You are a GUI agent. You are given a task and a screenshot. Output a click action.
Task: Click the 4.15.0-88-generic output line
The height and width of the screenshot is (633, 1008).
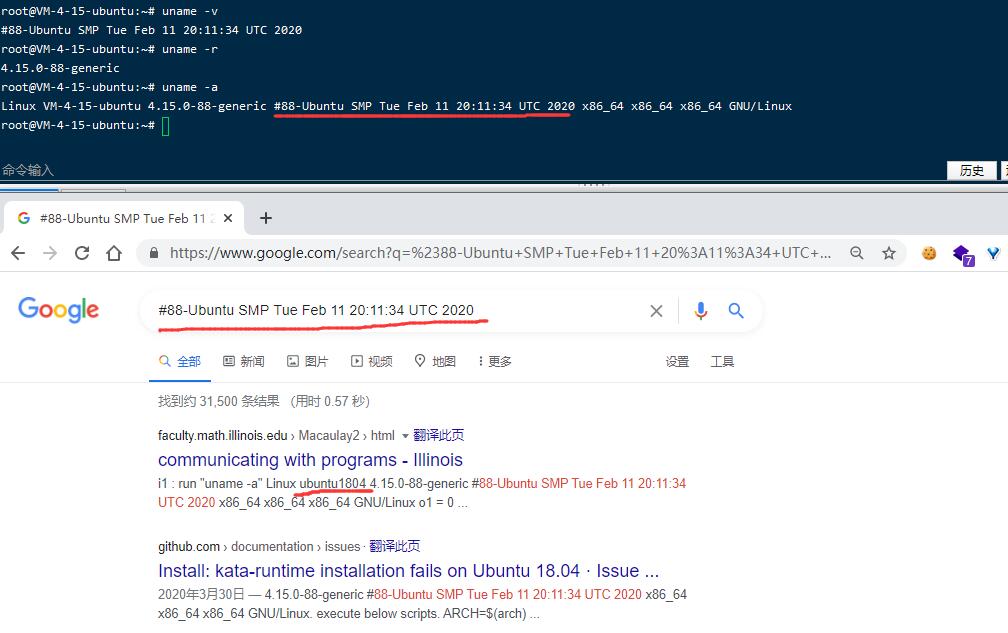(x=60, y=68)
